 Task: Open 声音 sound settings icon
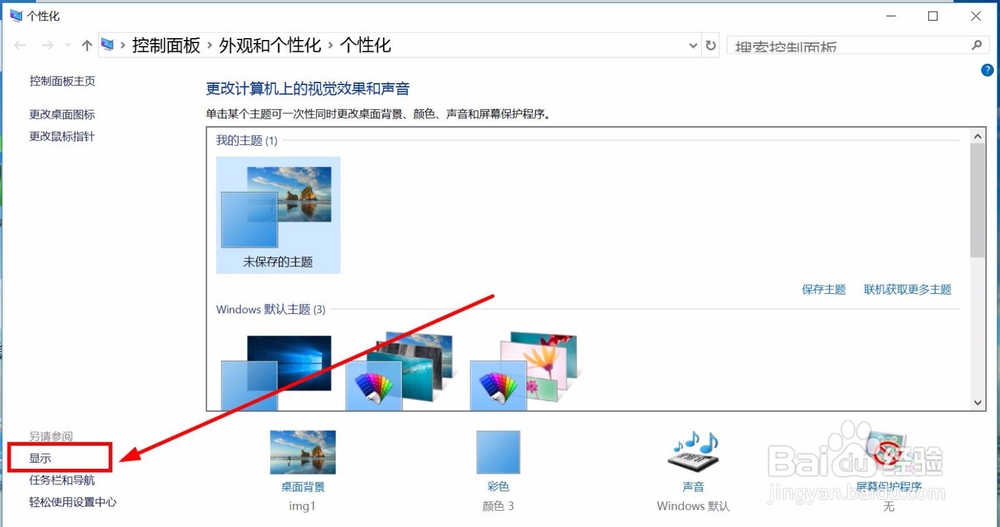click(693, 452)
